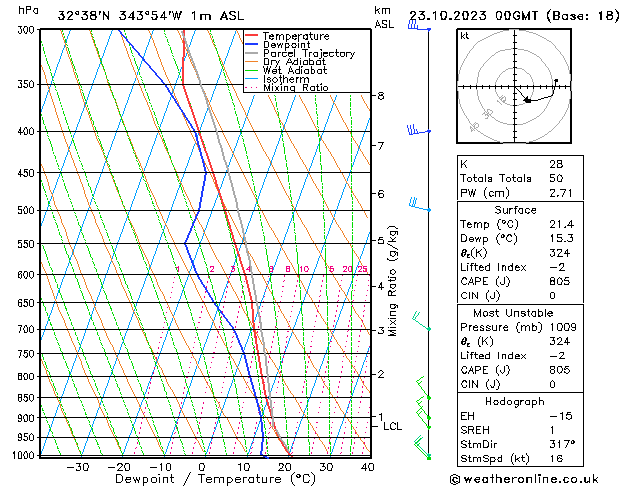Click the kt label in the hodograph
The height and width of the screenshot is (486, 629).
465,36
